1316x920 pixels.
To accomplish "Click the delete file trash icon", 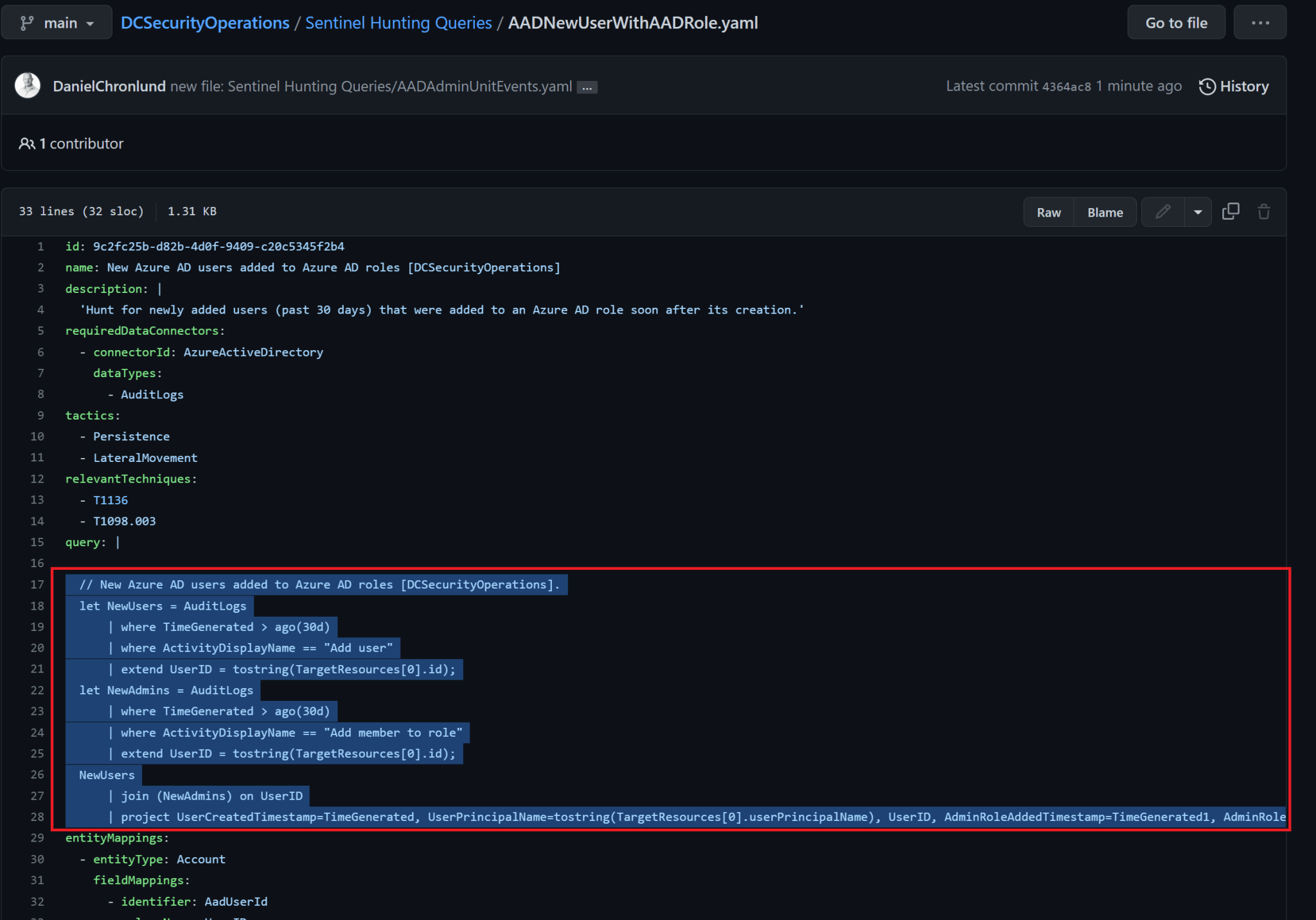I will point(1264,211).
